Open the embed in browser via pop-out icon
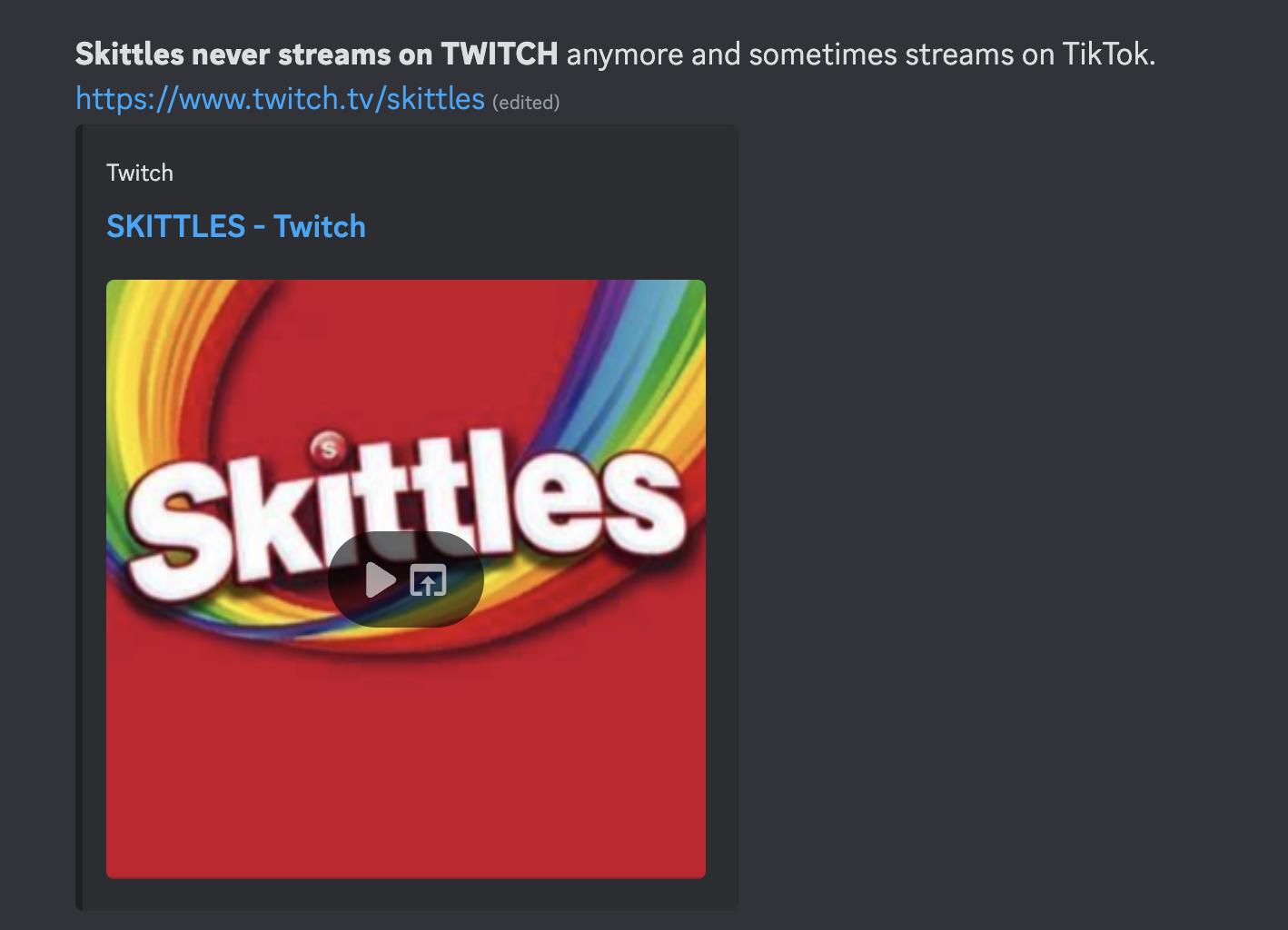The height and width of the screenshot is (930, 1288). [428, 579]
